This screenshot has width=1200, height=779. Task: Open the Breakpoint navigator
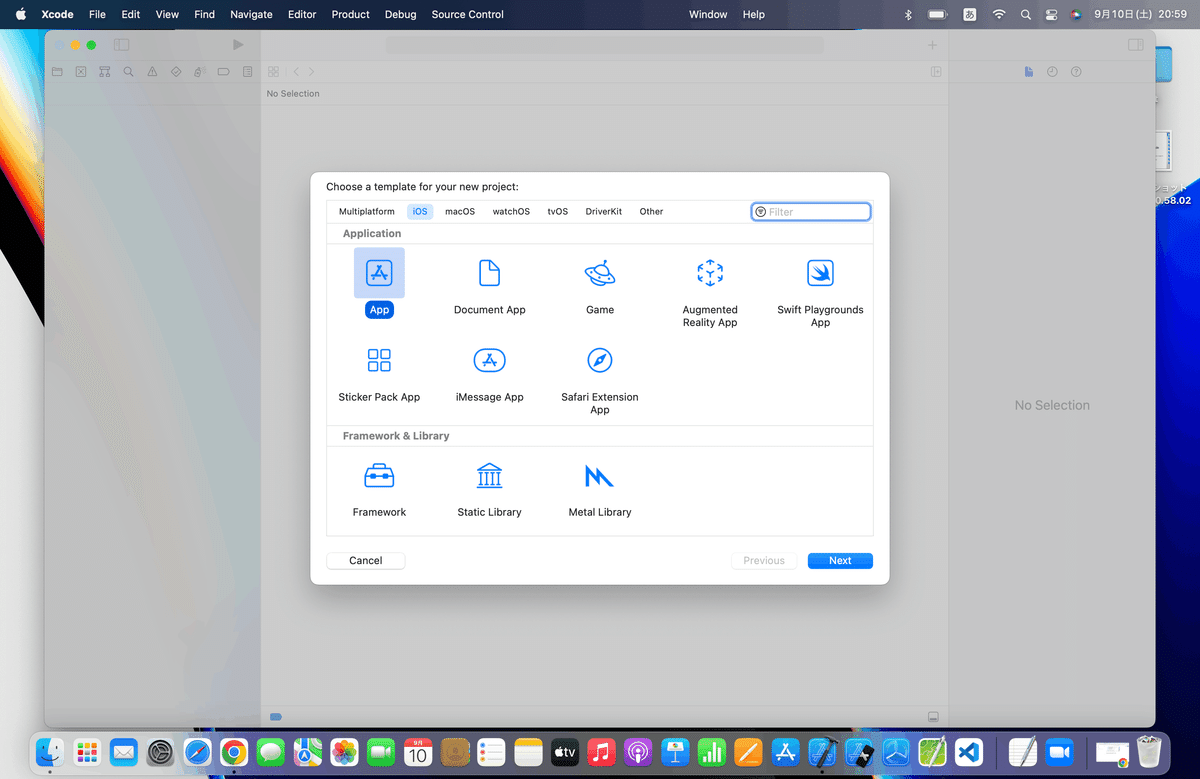[223, 72]
